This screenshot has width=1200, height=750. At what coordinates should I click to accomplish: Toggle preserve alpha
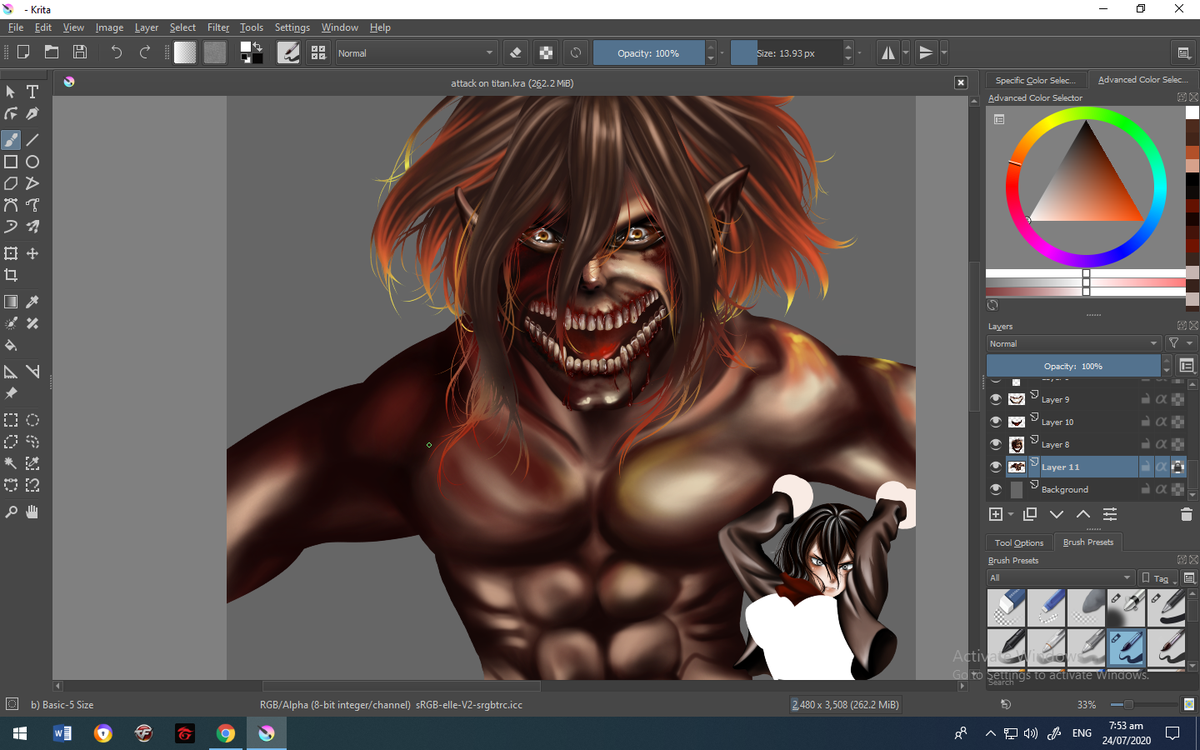546,52
